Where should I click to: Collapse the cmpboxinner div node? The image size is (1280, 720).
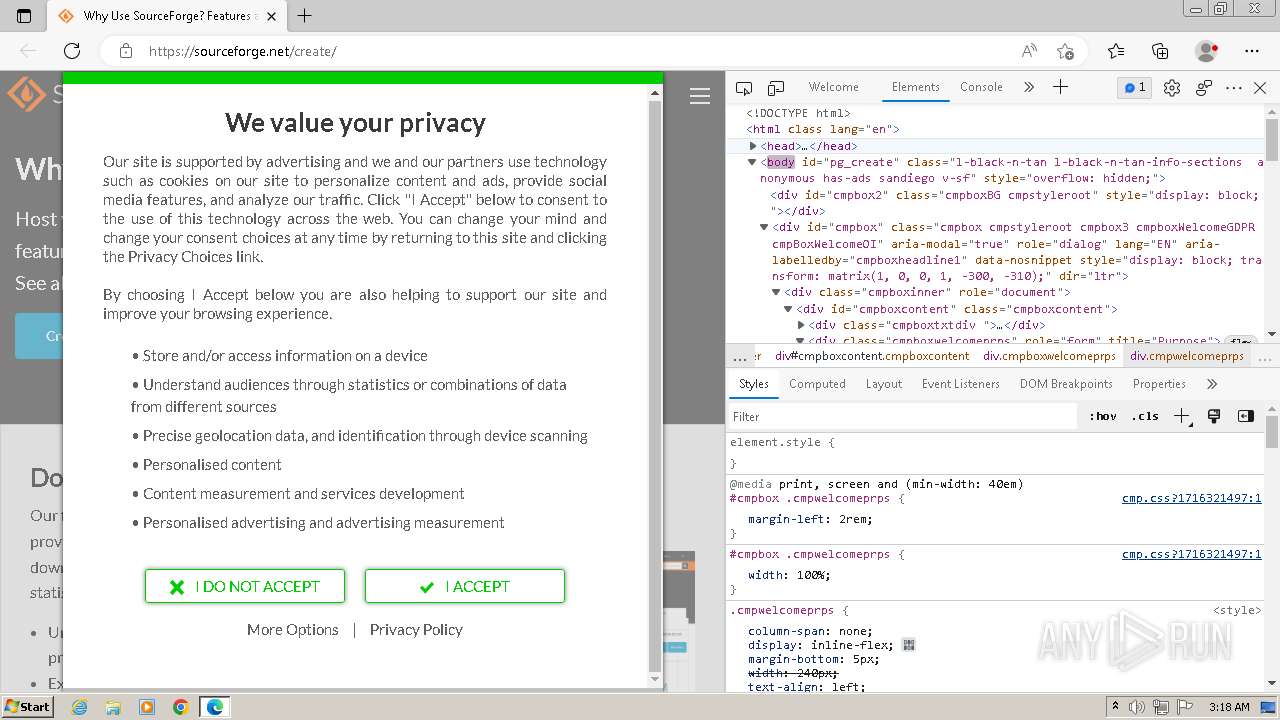point(777,292)
